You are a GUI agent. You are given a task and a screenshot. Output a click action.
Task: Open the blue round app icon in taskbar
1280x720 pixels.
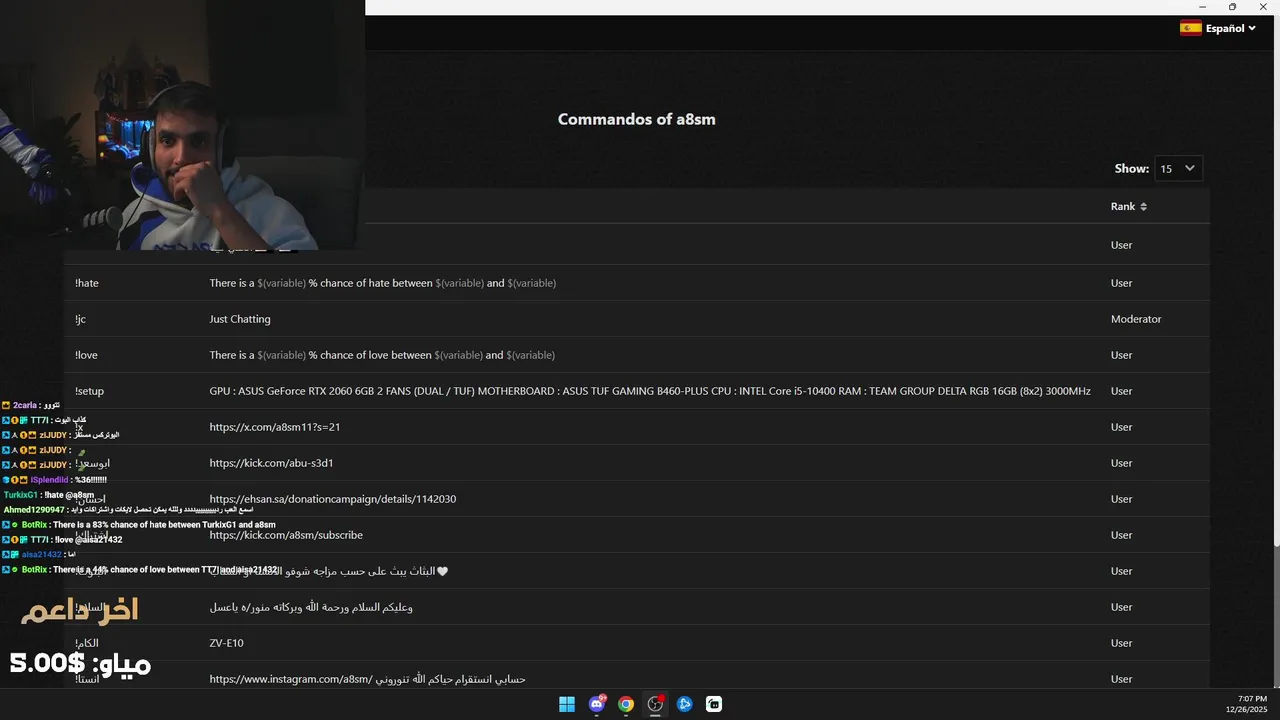coord(685,704)
